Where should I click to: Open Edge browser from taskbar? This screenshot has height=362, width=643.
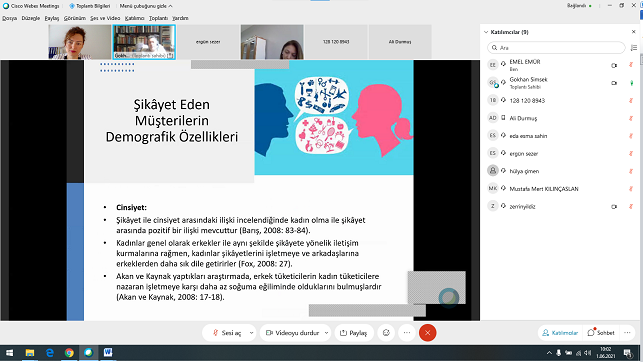click(49, 353)
